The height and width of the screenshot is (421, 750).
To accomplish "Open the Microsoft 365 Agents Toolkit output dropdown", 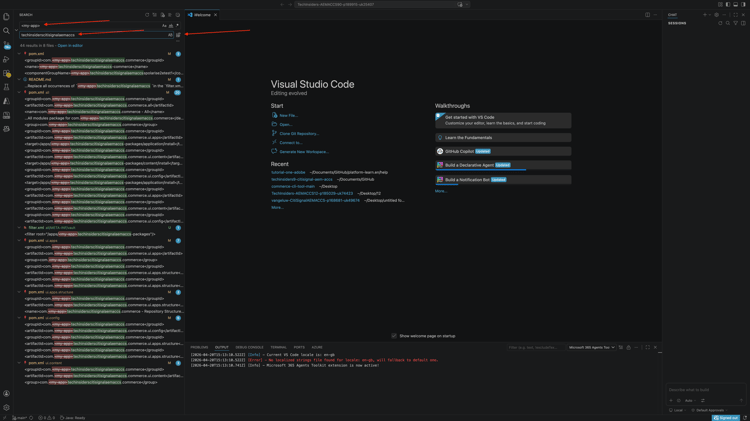I will coord(591,347).
